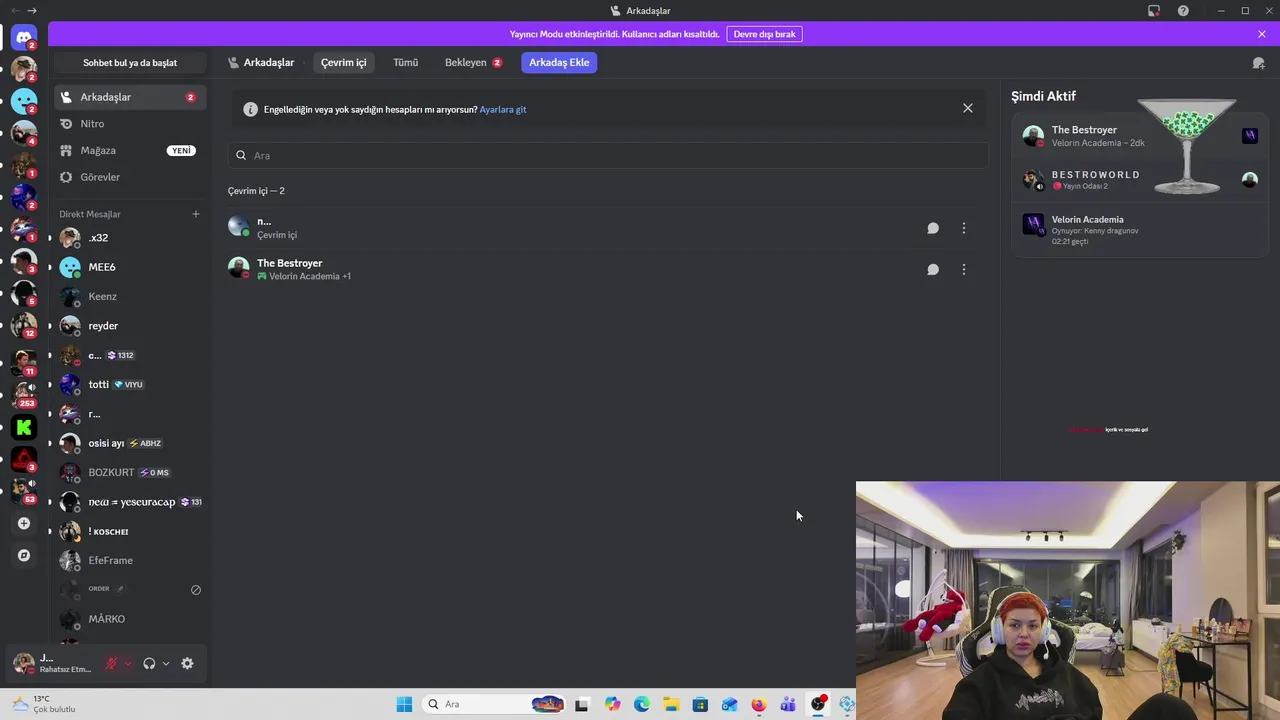Open File Explorer from taskbar

[x=671, y=704]
